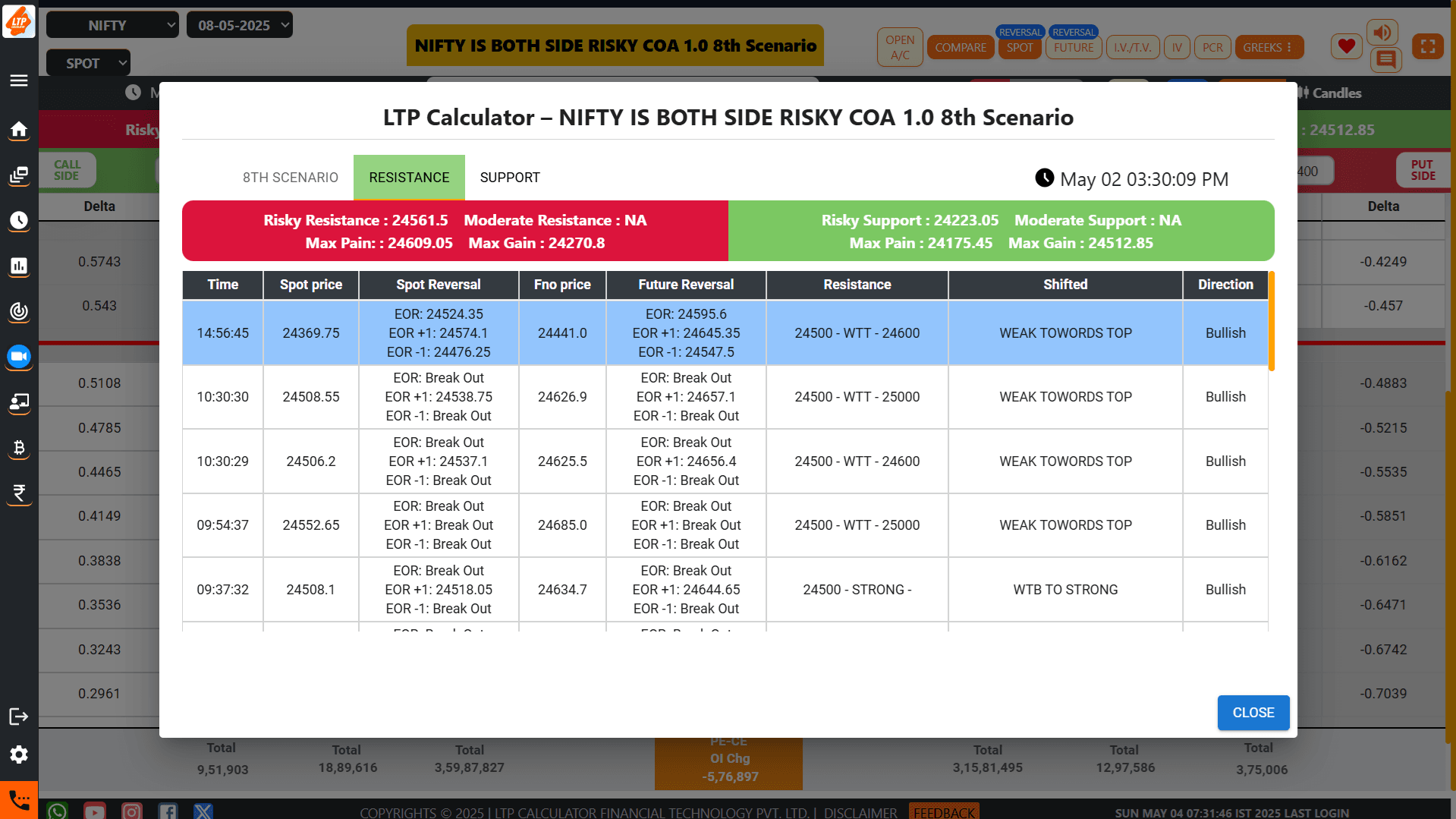Open the WhatsApp icon in the footer
The height and width of the screenshot is (819, 1456).
click(57, 811)
